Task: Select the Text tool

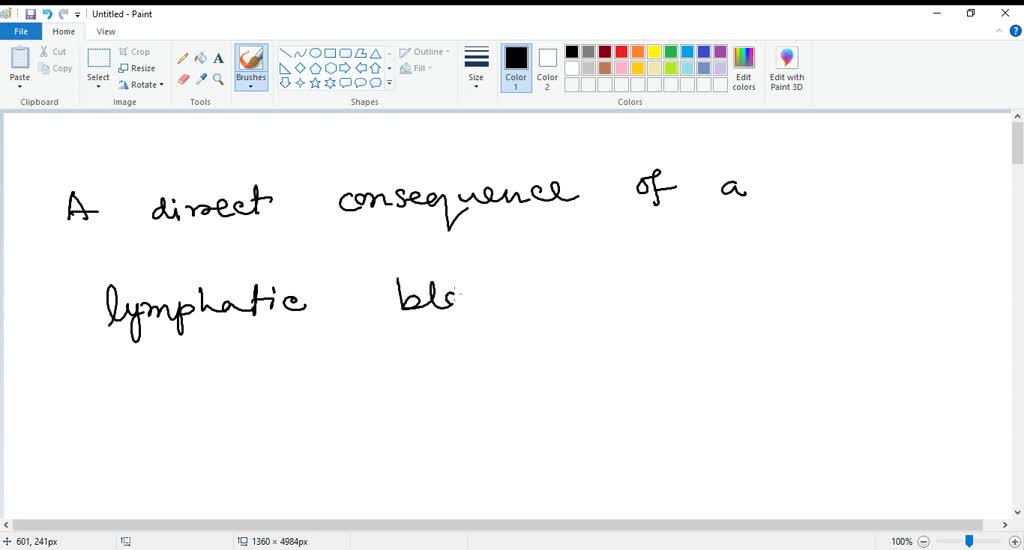Action: (219, 58)
